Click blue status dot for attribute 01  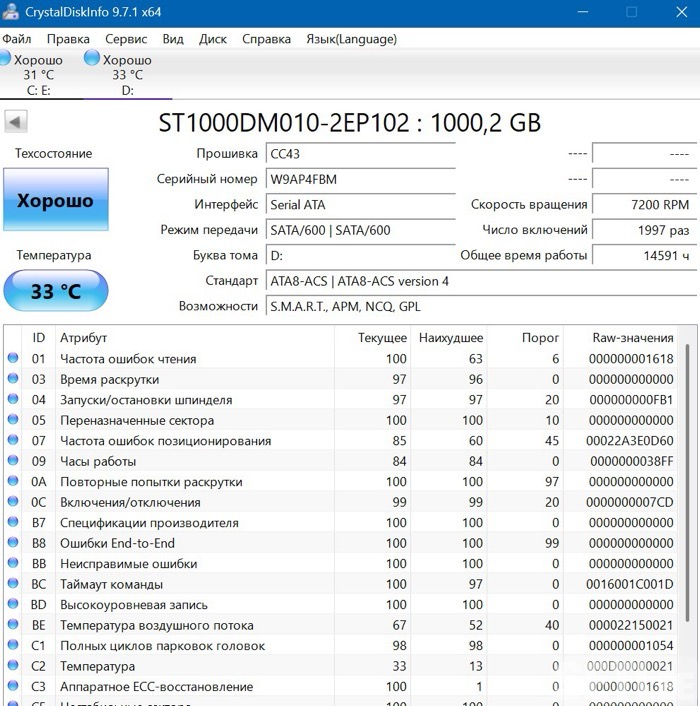(13, 358)
